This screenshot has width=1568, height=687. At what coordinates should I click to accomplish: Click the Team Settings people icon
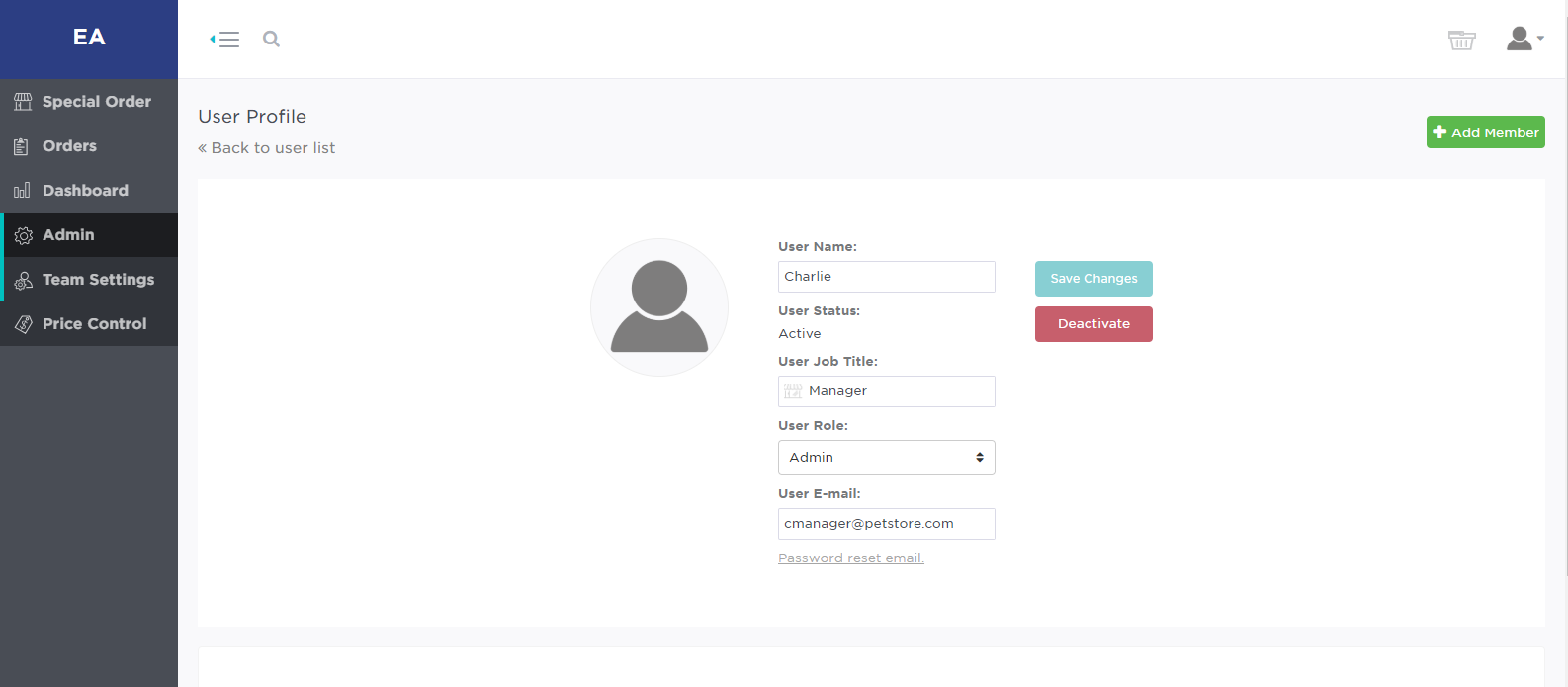pos(24,281)
